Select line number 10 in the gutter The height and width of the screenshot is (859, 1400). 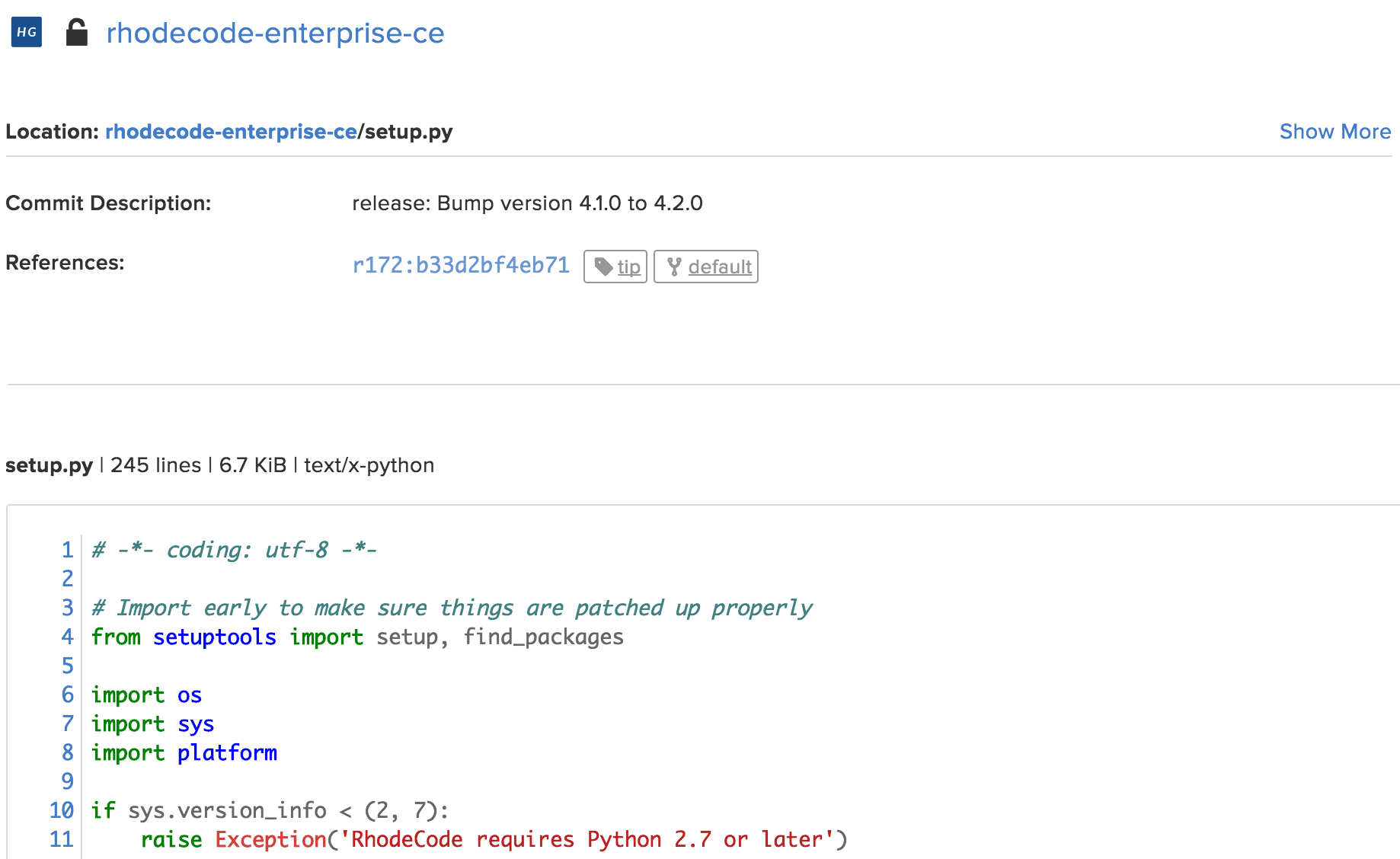pyautogui.click(x=62, y=810)
